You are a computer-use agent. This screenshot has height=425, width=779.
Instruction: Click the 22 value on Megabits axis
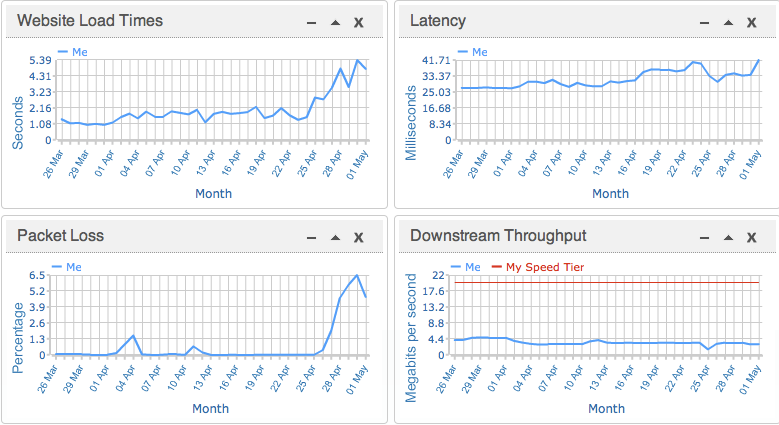coord(438,275)
